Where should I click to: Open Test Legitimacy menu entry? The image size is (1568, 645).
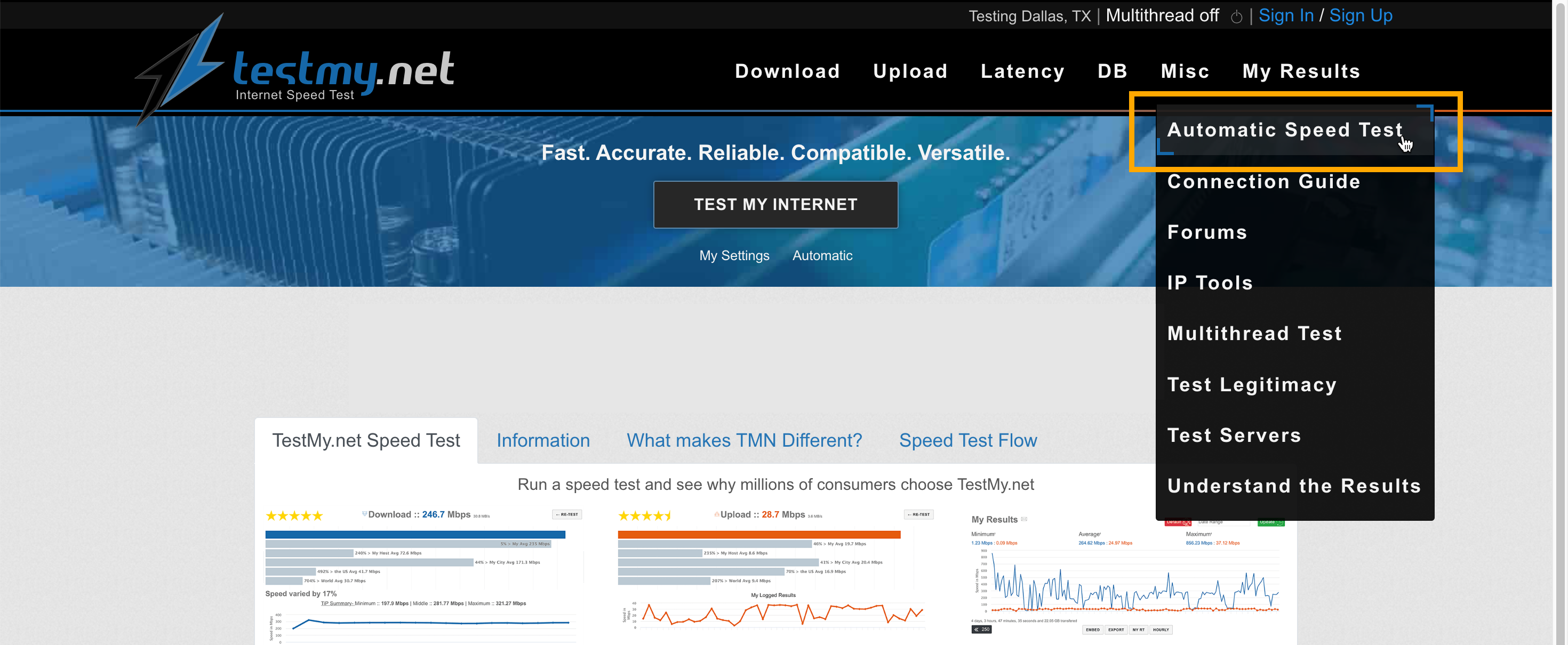click(1295, 384)
